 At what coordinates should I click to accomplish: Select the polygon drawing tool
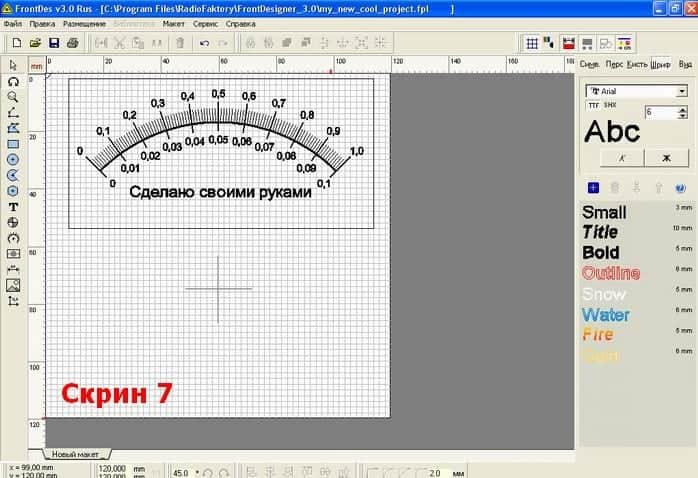13,128
